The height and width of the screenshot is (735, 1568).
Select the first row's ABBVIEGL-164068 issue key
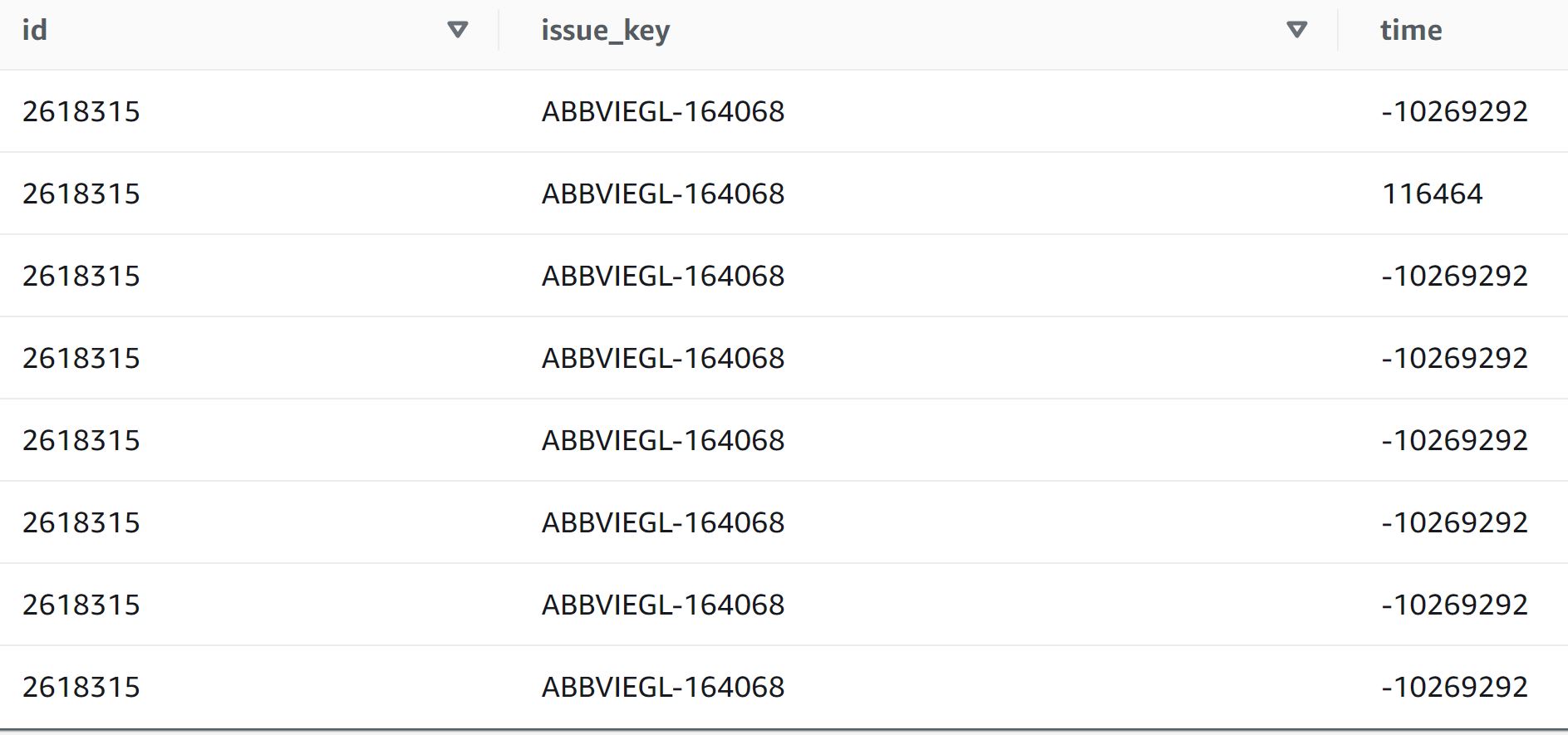click(x=662, y=111)
